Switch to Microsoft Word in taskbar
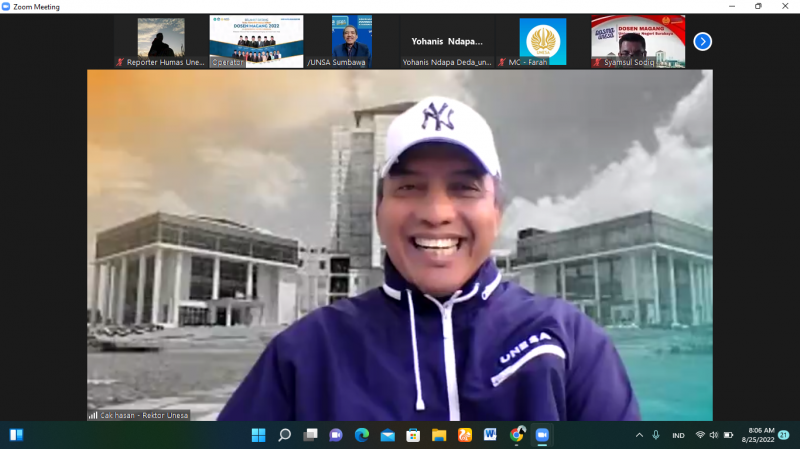Image resolution: width=800 pixels, height=449 pixels. click(x=490, y=435)
